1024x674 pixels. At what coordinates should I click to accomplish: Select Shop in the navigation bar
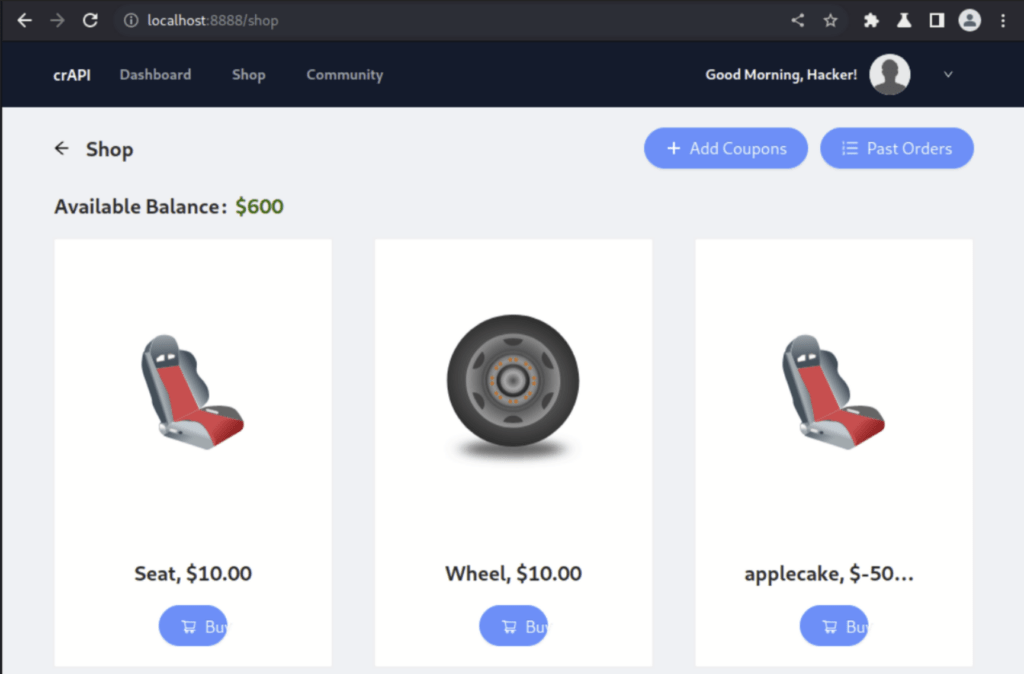click(x=248, y=75)
